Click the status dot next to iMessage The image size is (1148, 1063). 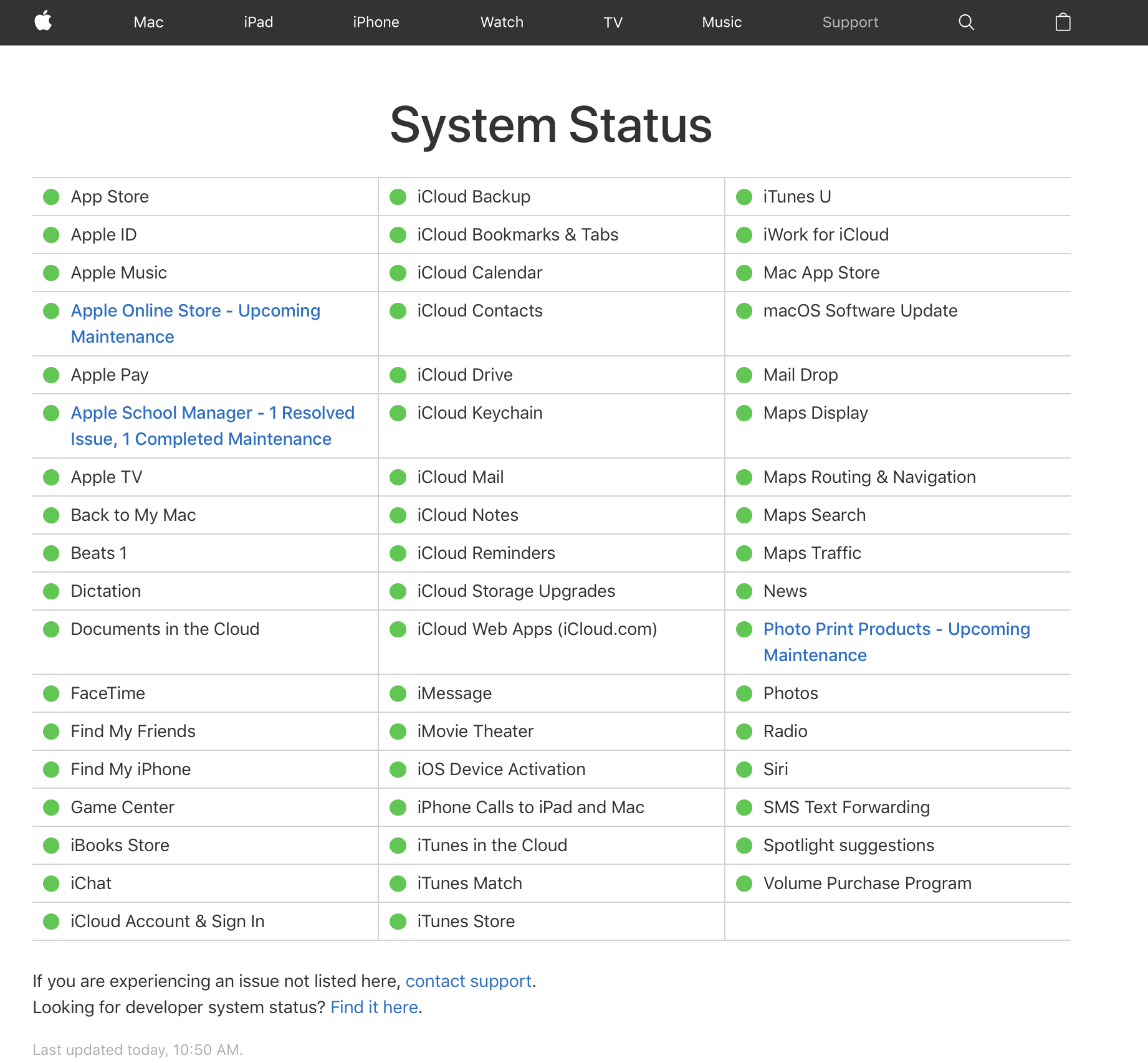pos(397,694)
